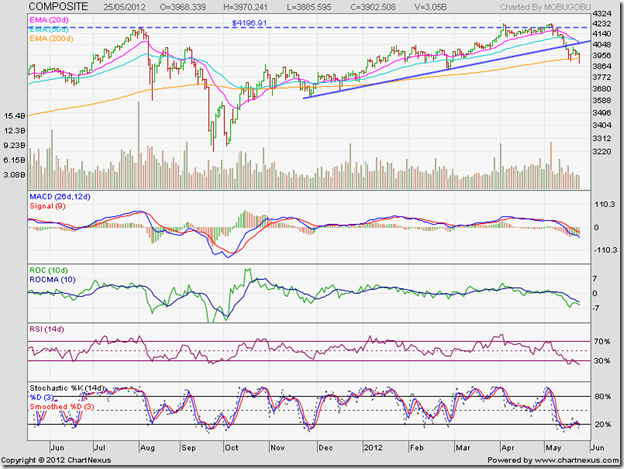This screenshot has height=469, width=624.
Task: Click the Copyright 2012 ChartNexus text
Action: (x=56, y=460)
